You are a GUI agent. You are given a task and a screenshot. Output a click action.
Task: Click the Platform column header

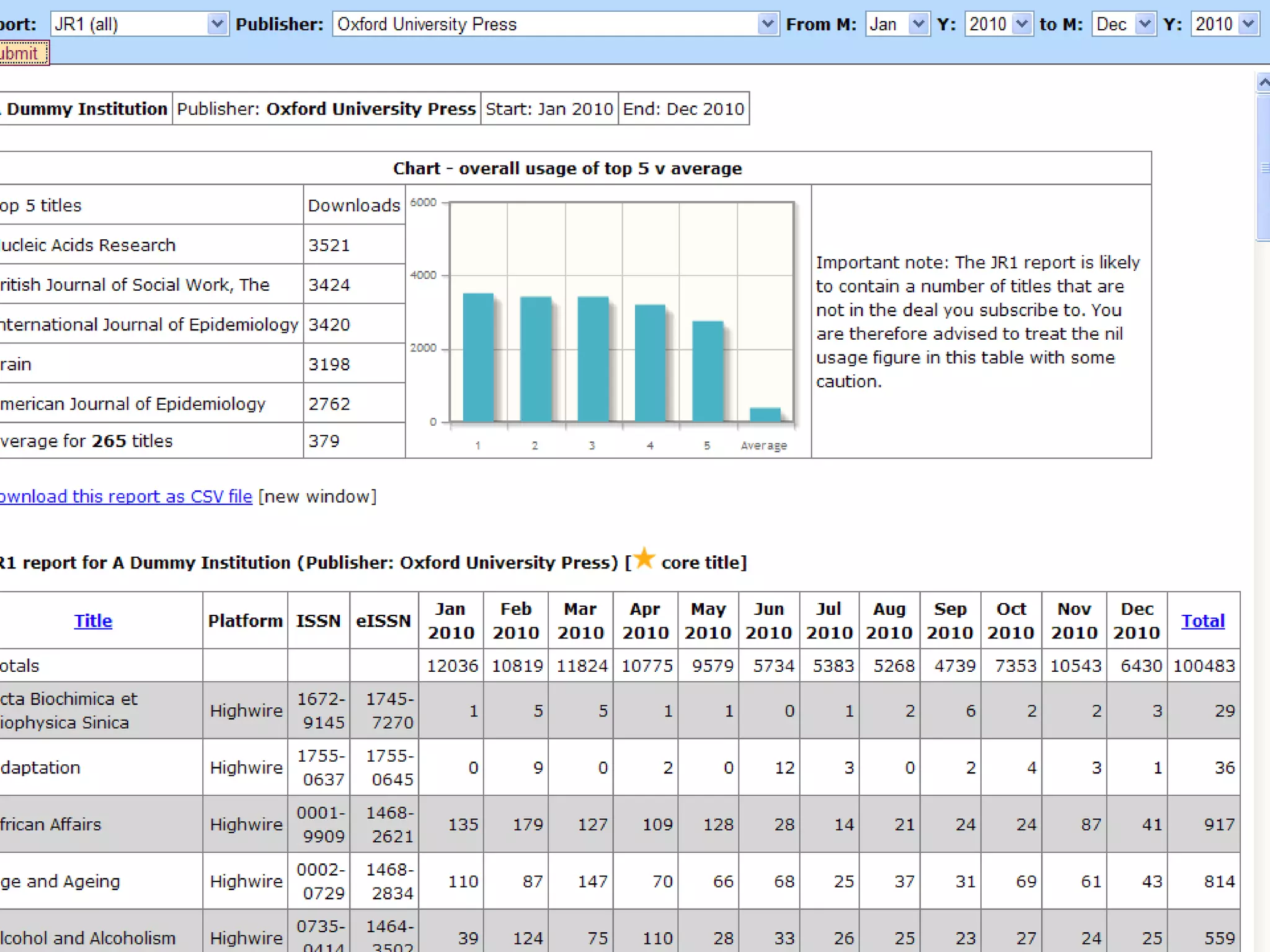coord(245,620)
